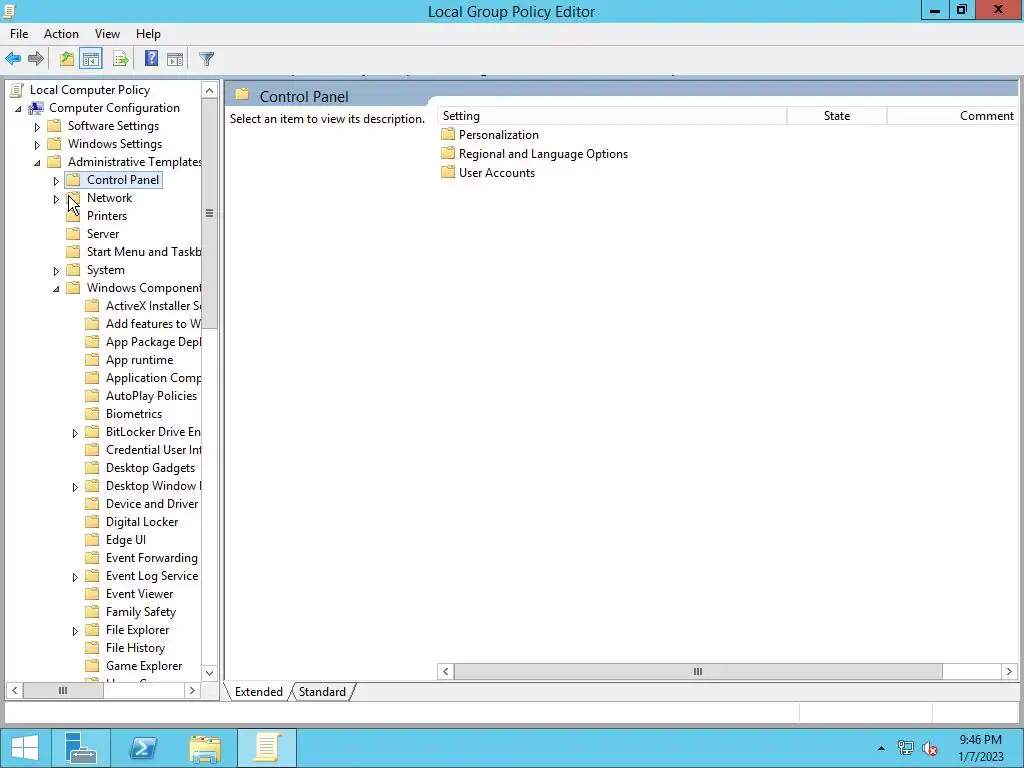Expand the Control Panel tree node
Image resolution: width=1024 pixels, height=768 pixels.
click(56, 181)
